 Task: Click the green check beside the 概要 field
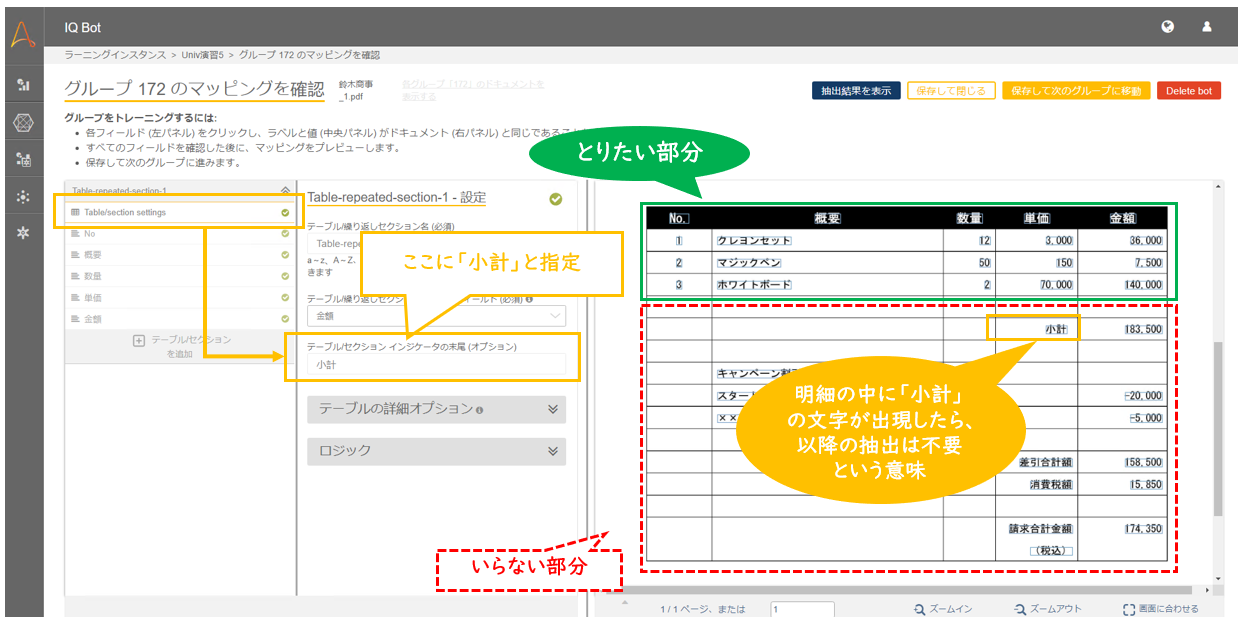pyautogui.click(x=285, y=255)
